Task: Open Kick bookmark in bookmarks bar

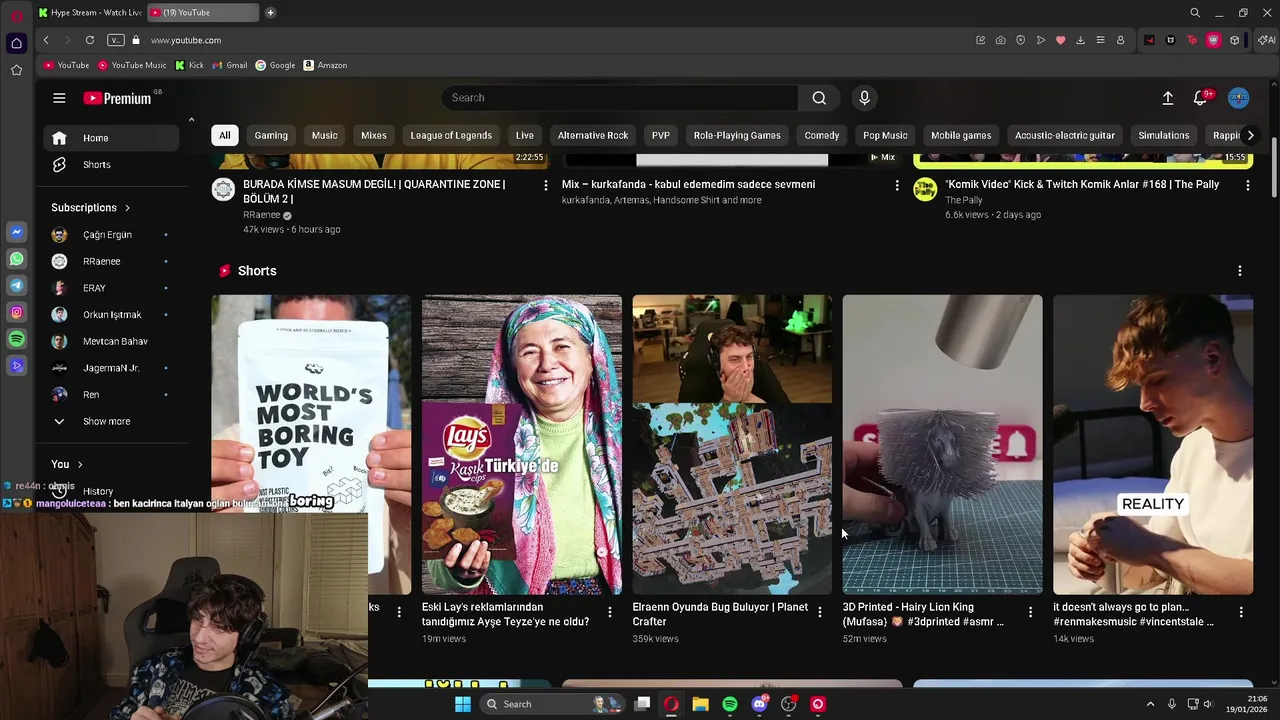Action: pyautogui.click(x=189, y=65)
